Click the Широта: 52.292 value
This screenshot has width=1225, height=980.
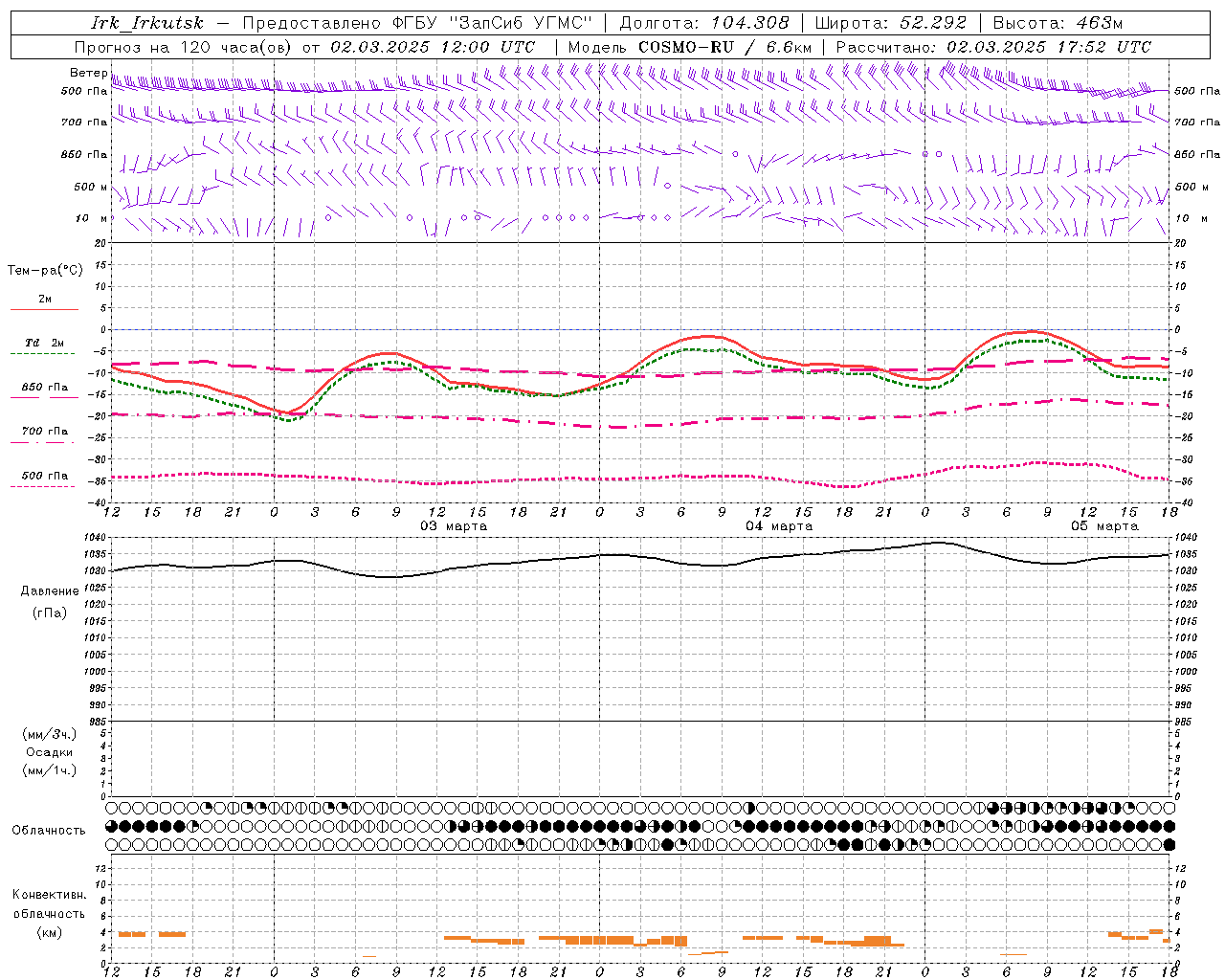pos(891,23)
